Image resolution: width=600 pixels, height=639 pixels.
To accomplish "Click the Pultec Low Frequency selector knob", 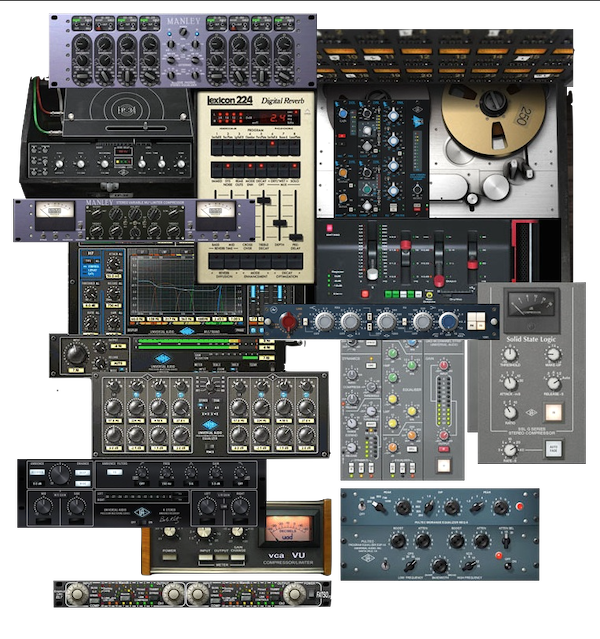I will coord(410,566).
